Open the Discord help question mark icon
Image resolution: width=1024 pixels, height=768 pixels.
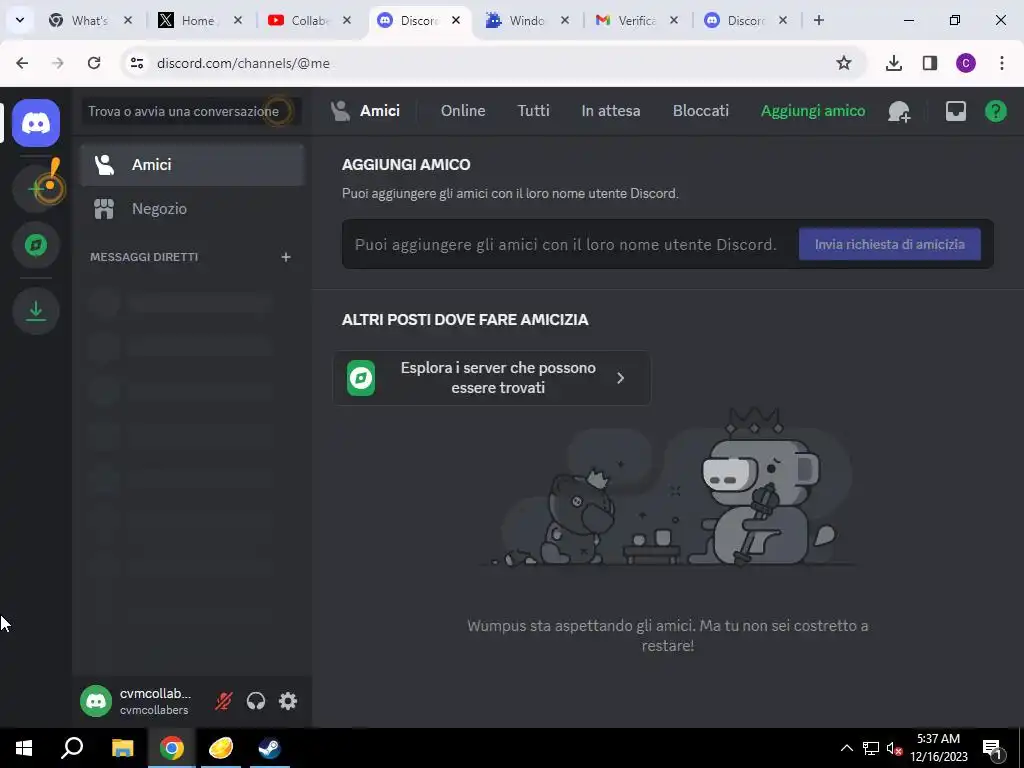point(995,112)
